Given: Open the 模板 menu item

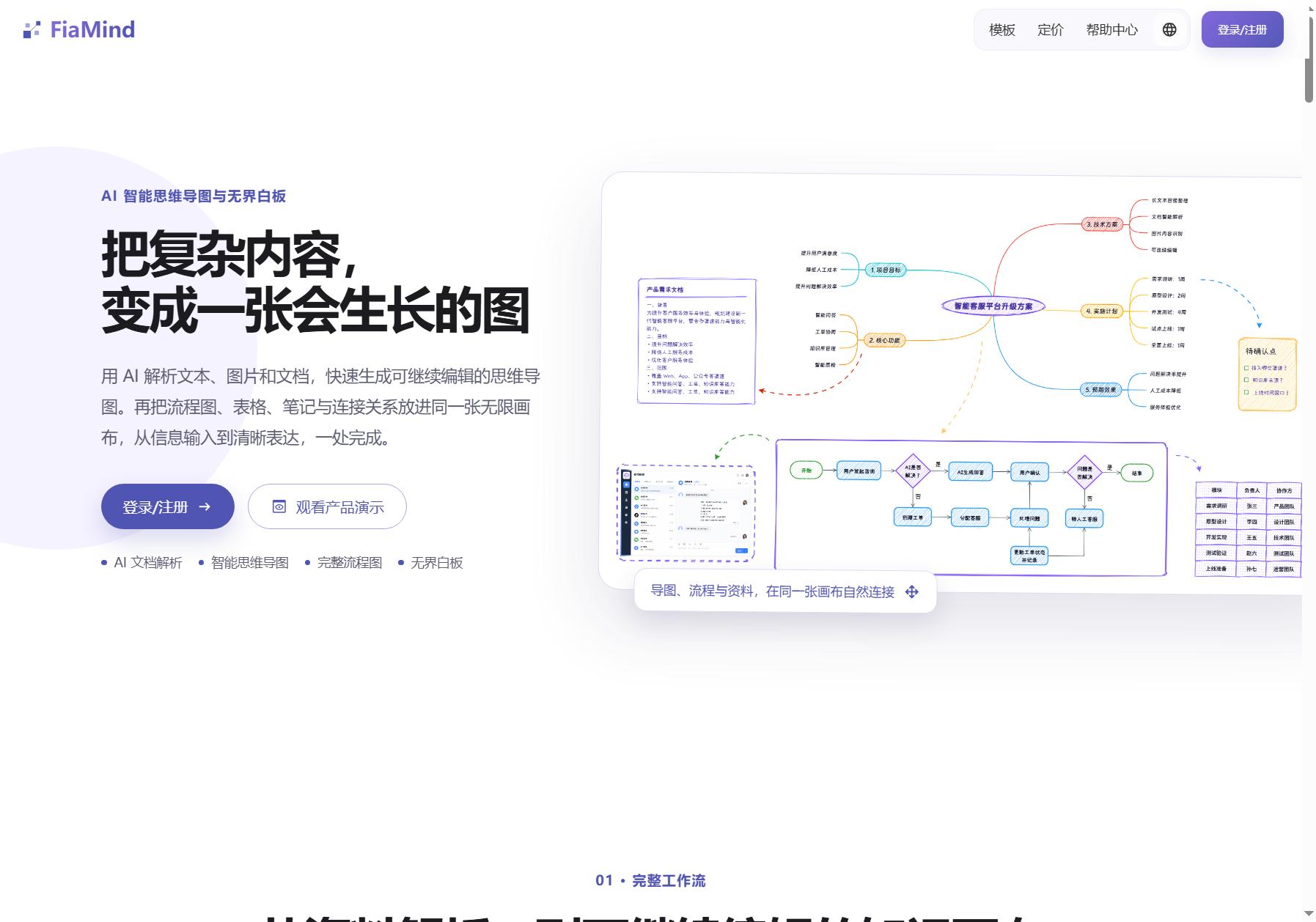Looking at the screenshot, I should click(x=1001, y=30).
